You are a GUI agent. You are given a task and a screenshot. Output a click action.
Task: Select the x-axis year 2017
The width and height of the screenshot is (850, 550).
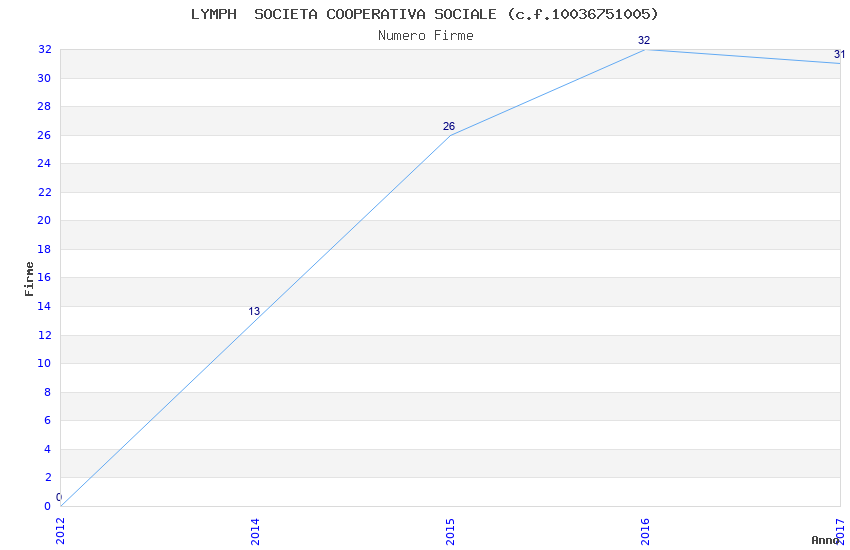[840, 531]
